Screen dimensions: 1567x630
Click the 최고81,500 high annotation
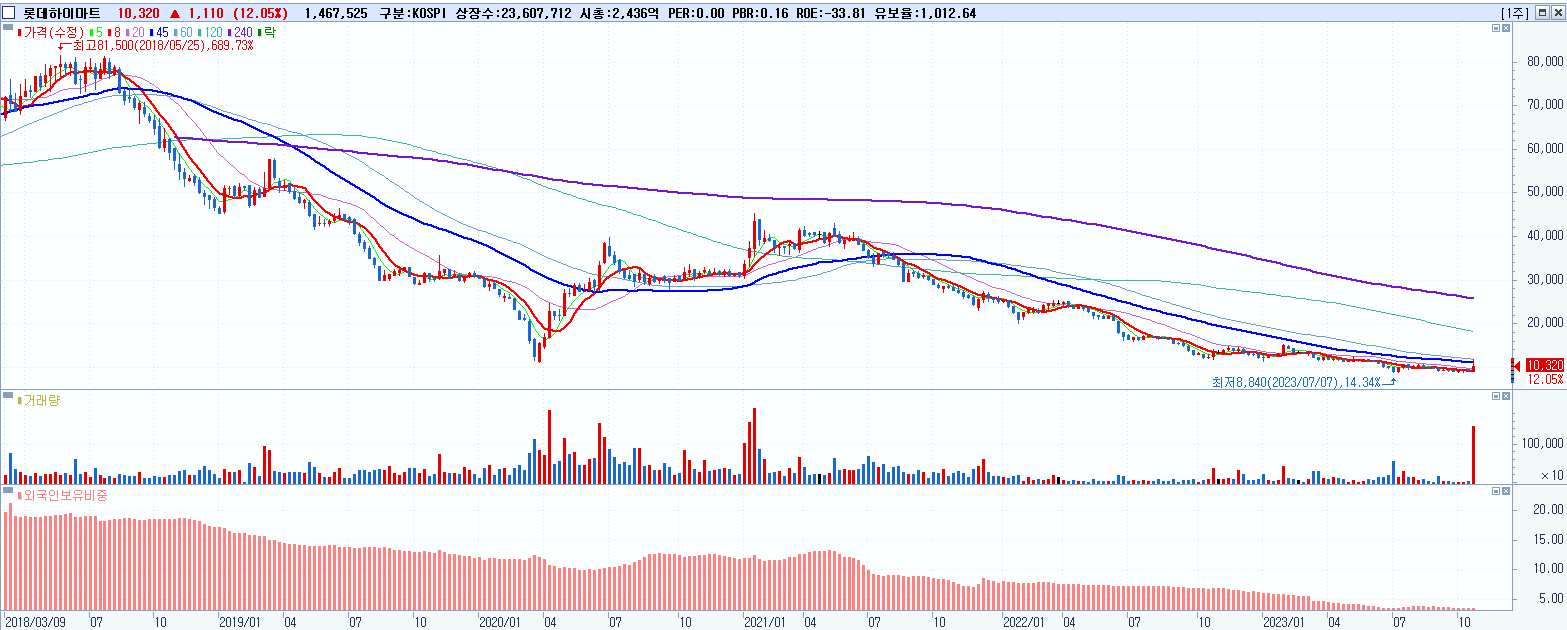tap(165, 46)
